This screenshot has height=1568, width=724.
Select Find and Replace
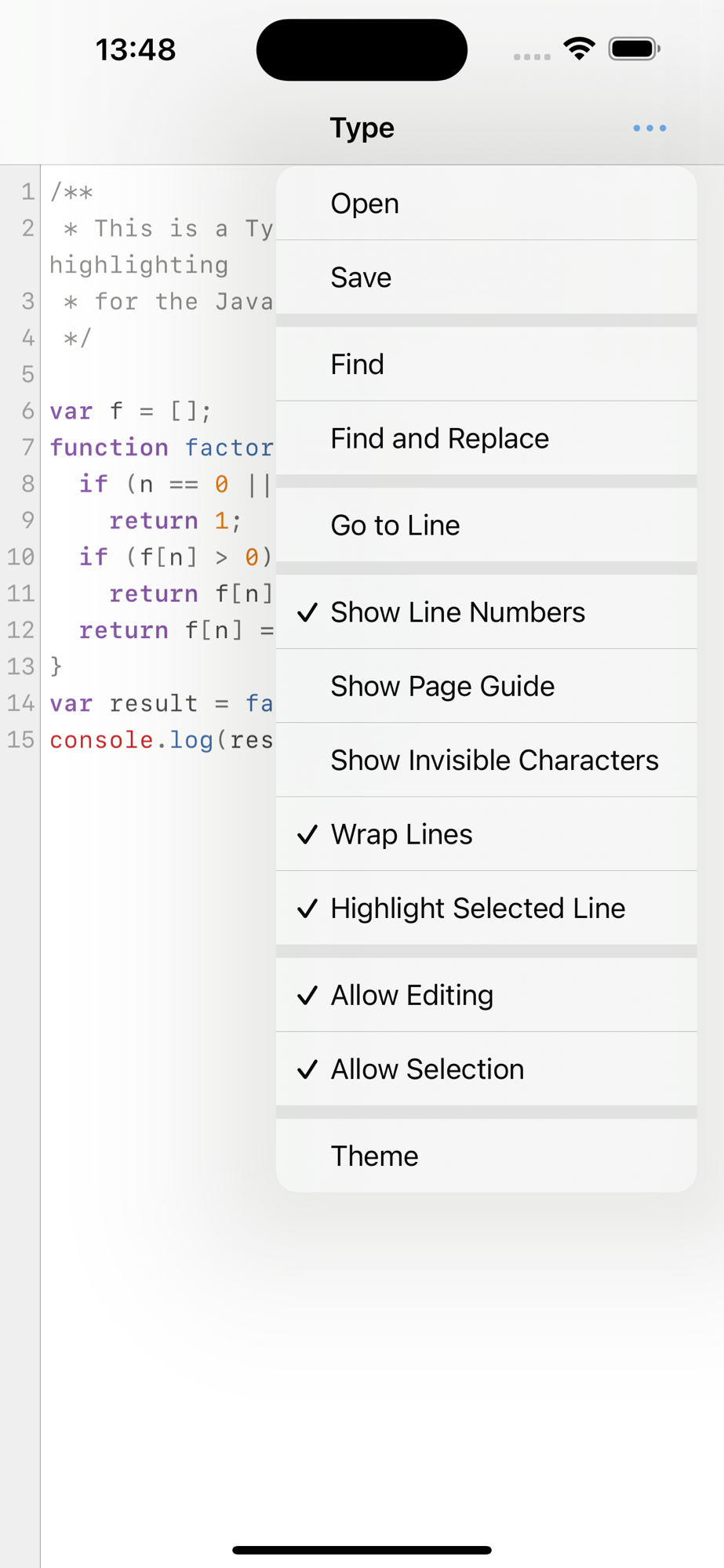point(486,438)
